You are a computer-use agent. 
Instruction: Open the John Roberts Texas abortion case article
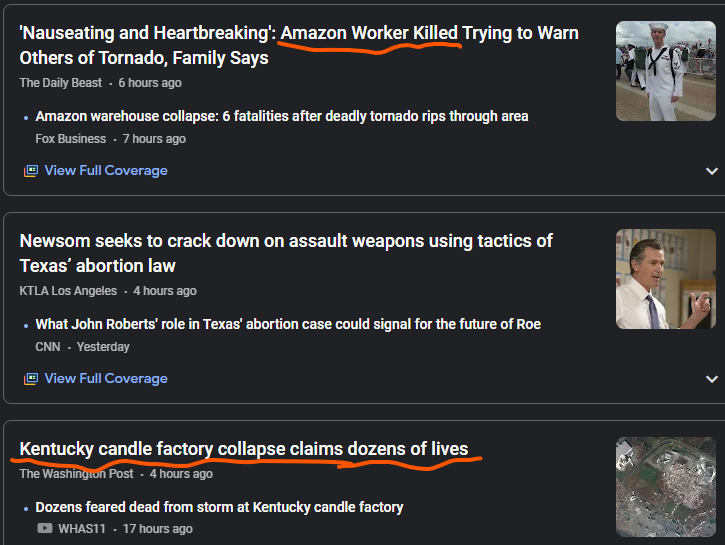coord(288,324)
